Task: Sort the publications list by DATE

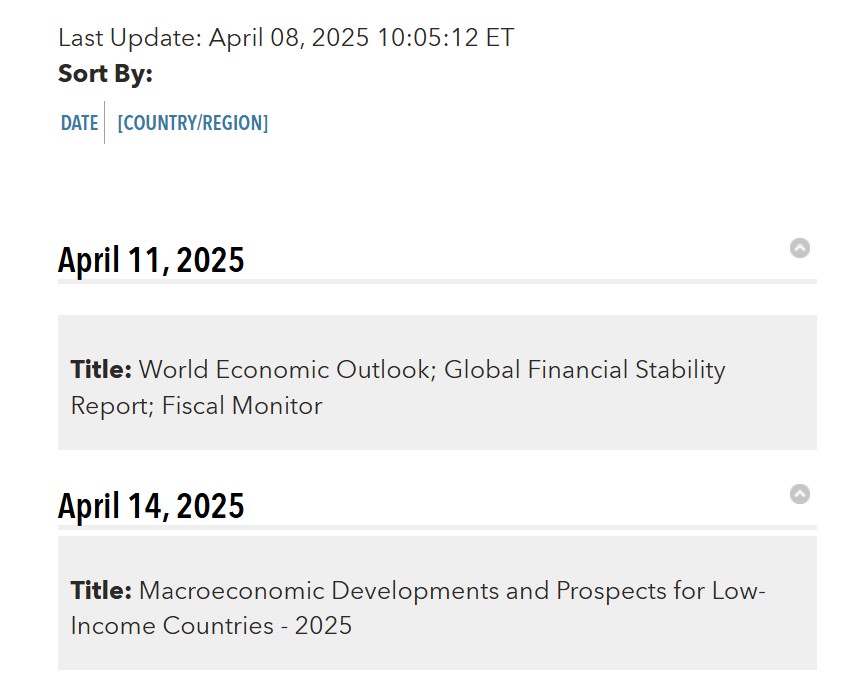Action: coord(79,122)
